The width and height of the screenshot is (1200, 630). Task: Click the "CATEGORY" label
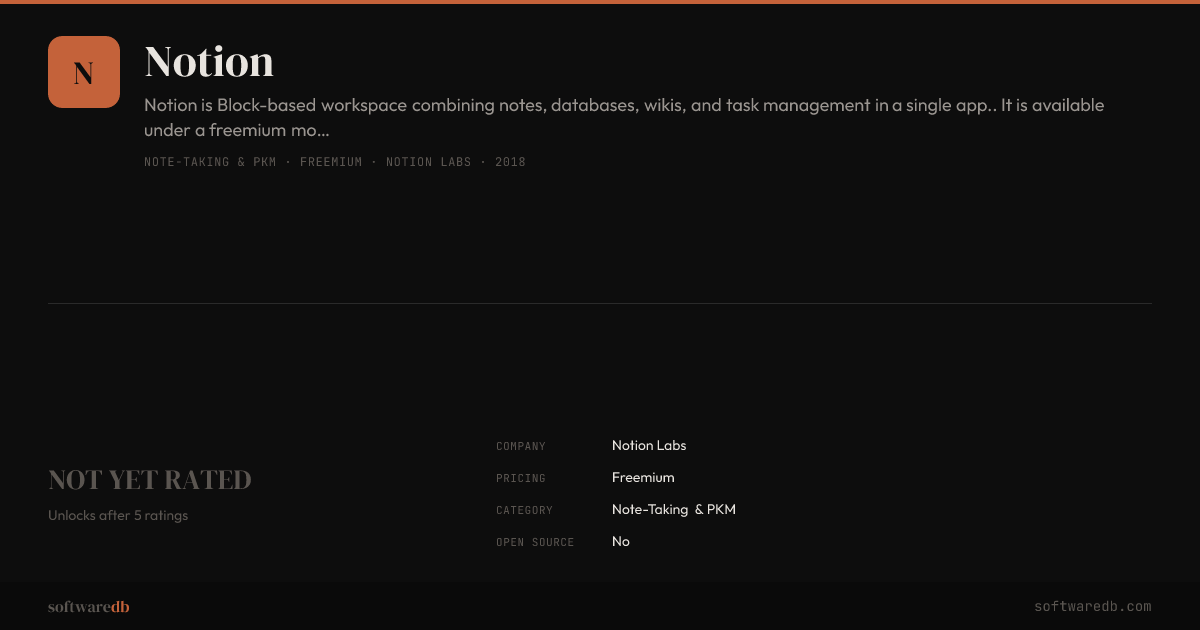(524, 510)
